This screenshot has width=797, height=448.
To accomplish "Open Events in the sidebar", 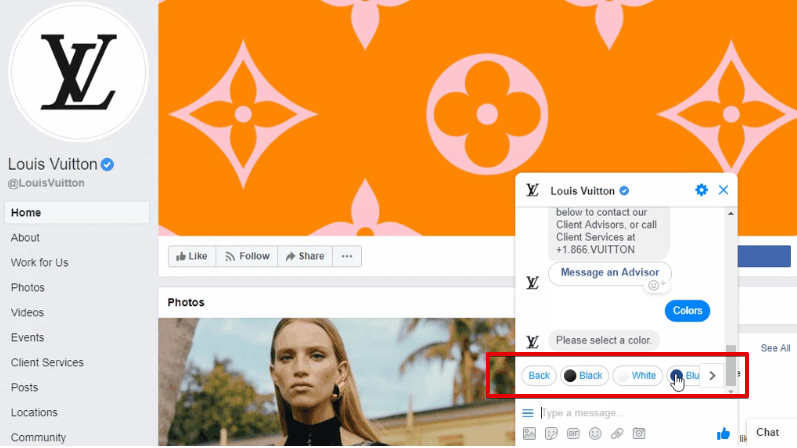I will 27,337.
